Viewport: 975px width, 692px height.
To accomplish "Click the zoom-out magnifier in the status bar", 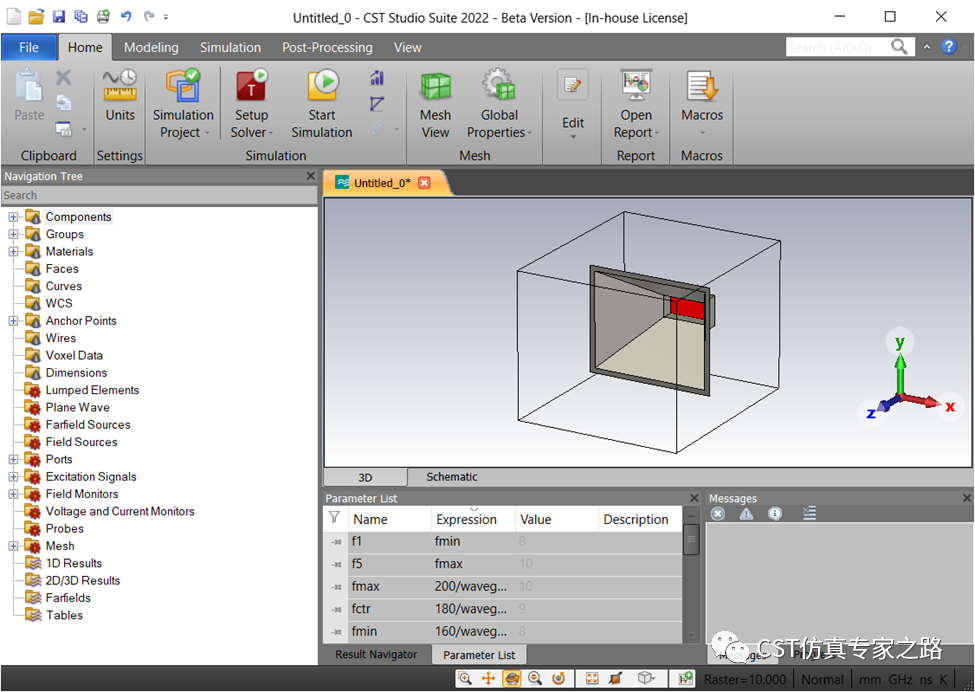I will pyautogui.click(x=535, y=678).
